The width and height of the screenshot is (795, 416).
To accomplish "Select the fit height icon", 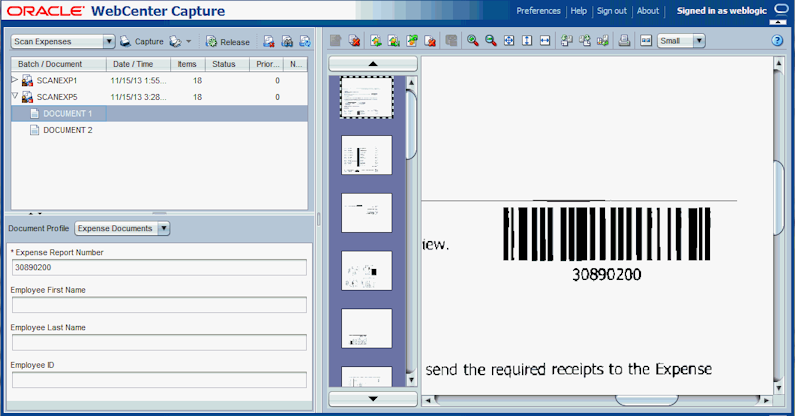I will 527,41.
